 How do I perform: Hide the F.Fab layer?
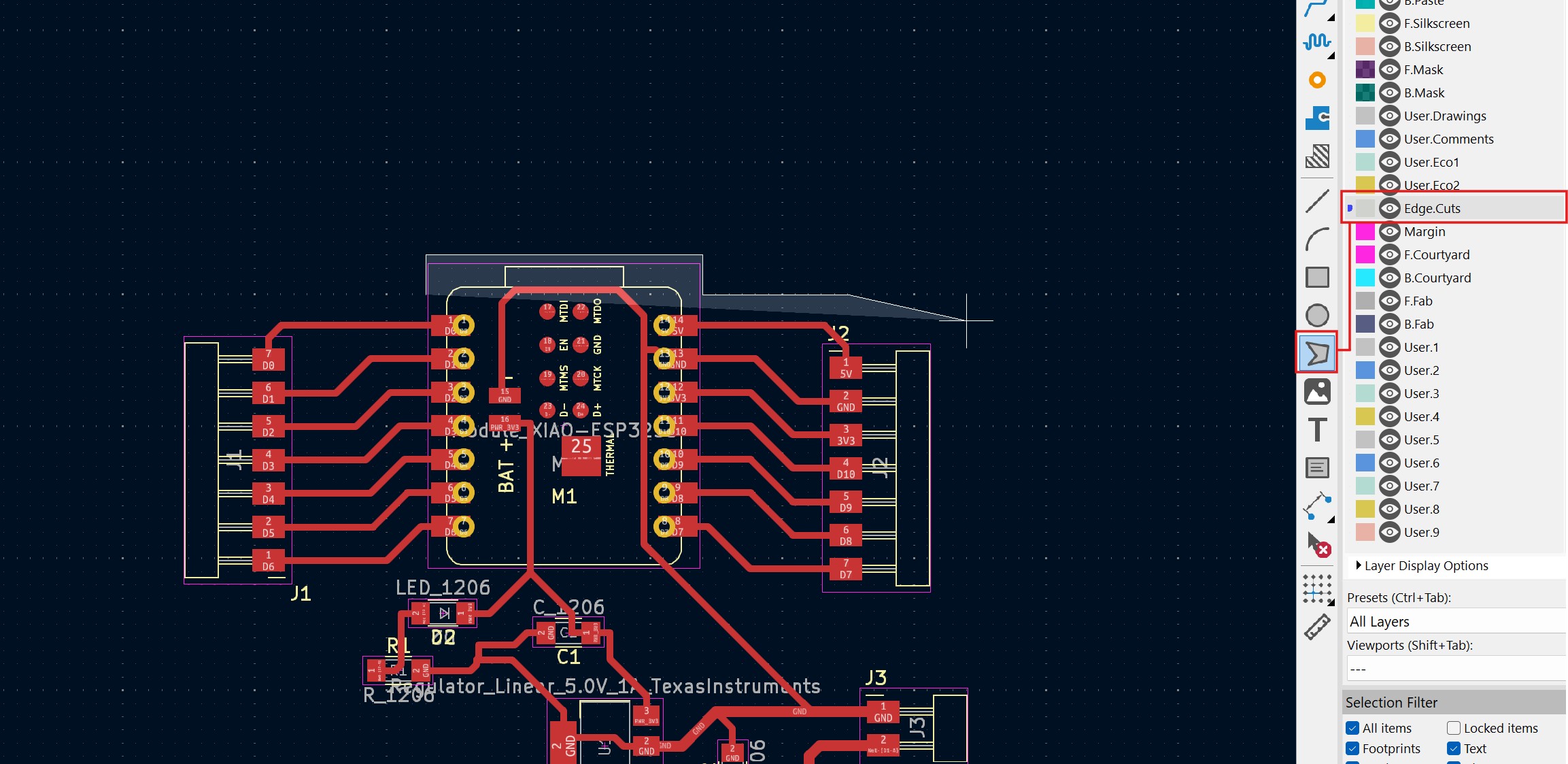(x=1389, y=301)
